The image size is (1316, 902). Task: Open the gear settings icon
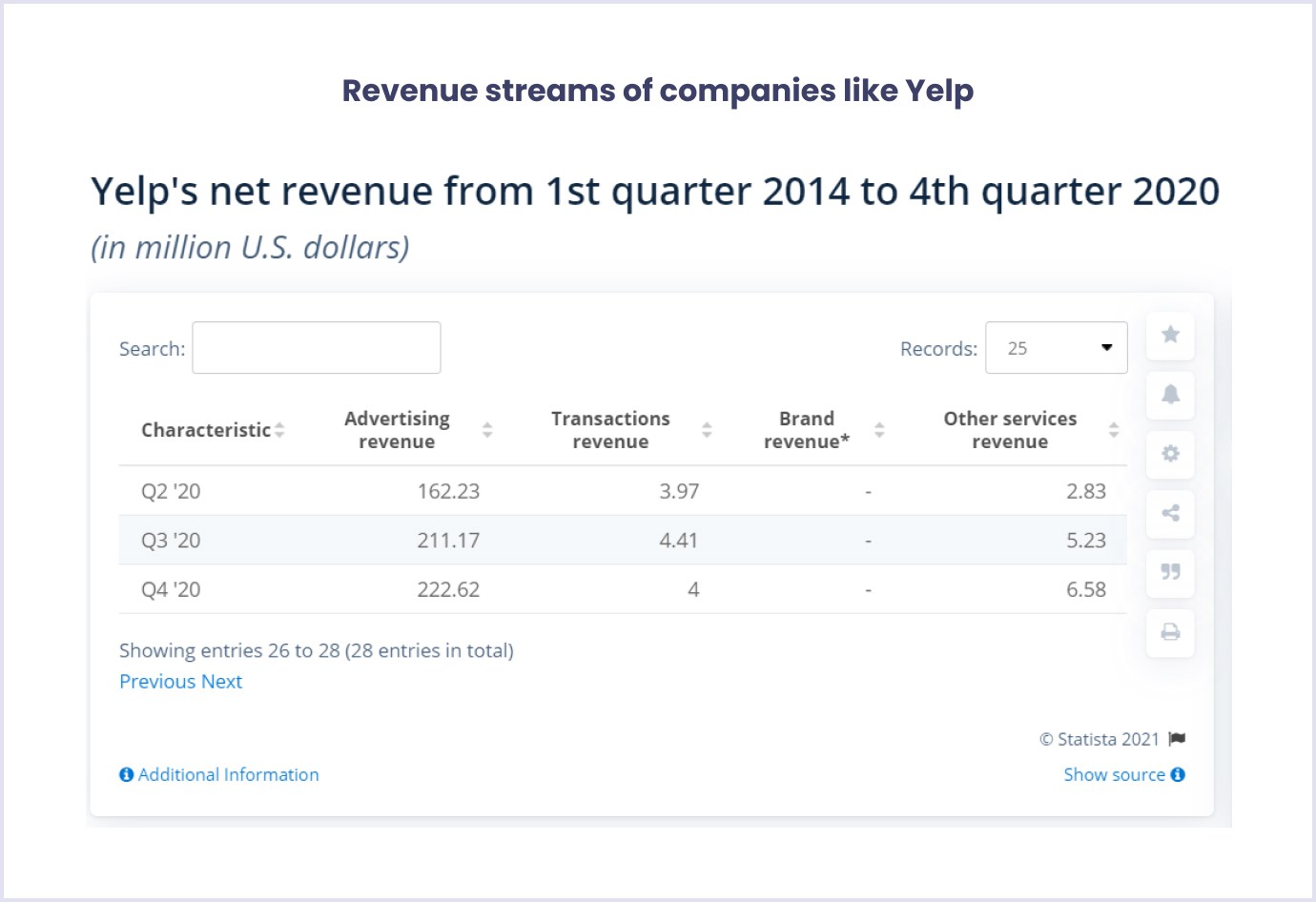click(x=1170, y=453)
